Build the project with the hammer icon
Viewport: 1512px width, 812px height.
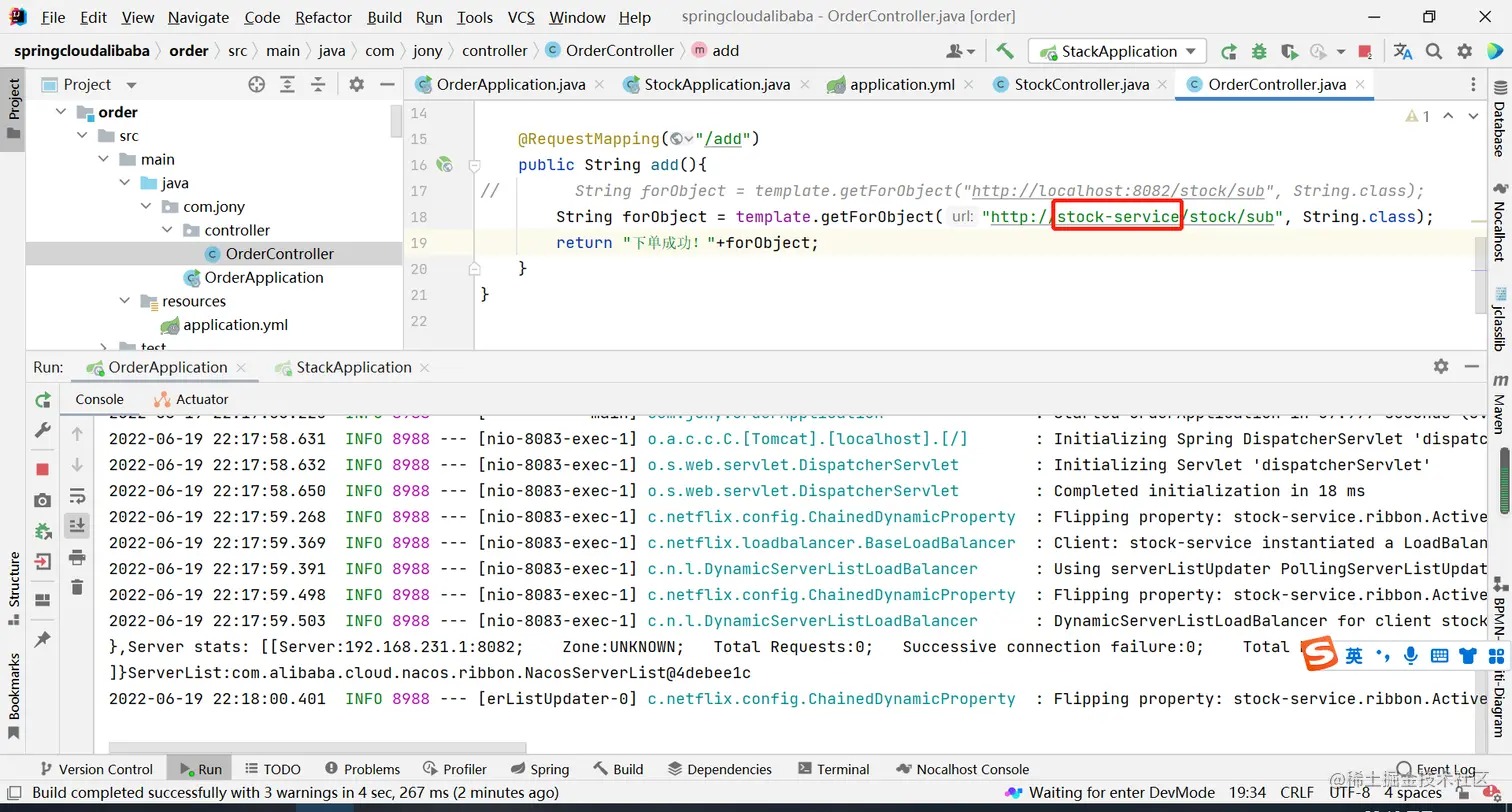(x=1005, y=51)
